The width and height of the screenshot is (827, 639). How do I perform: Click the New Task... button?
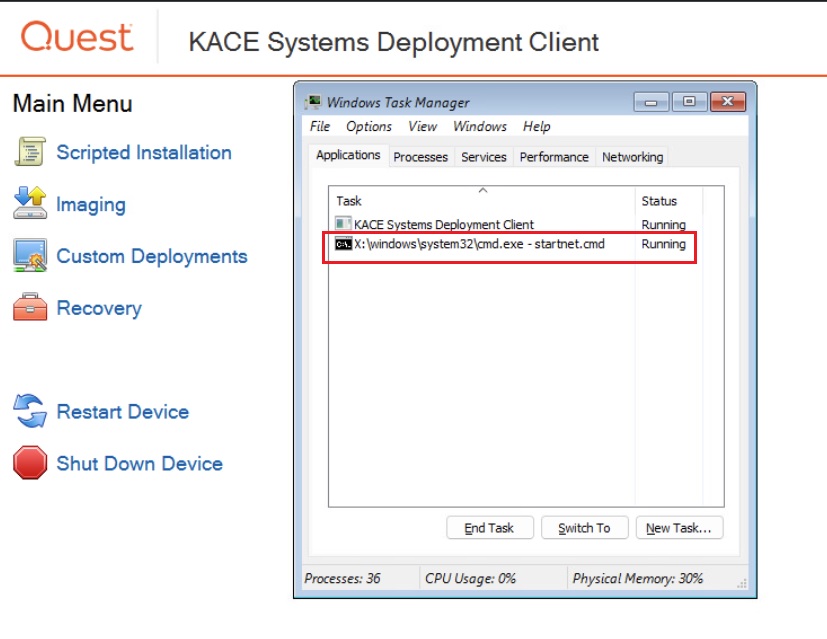point(679,528)
